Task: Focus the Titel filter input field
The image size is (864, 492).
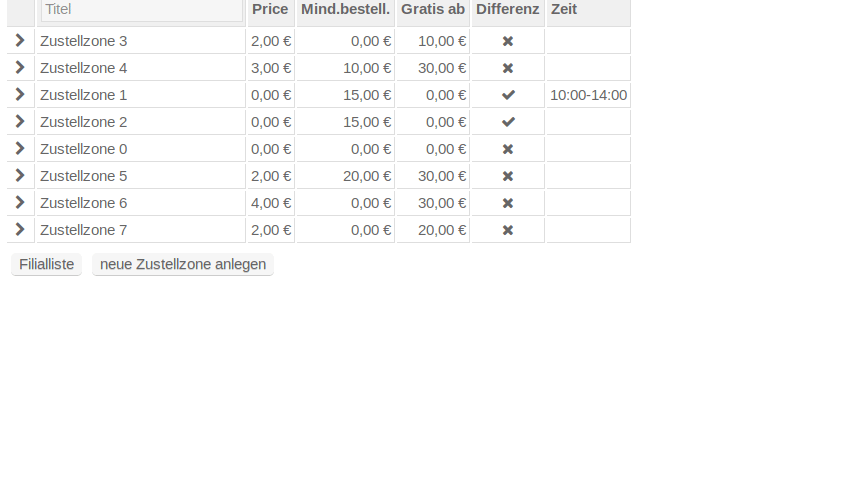Action: click(141, 10)
